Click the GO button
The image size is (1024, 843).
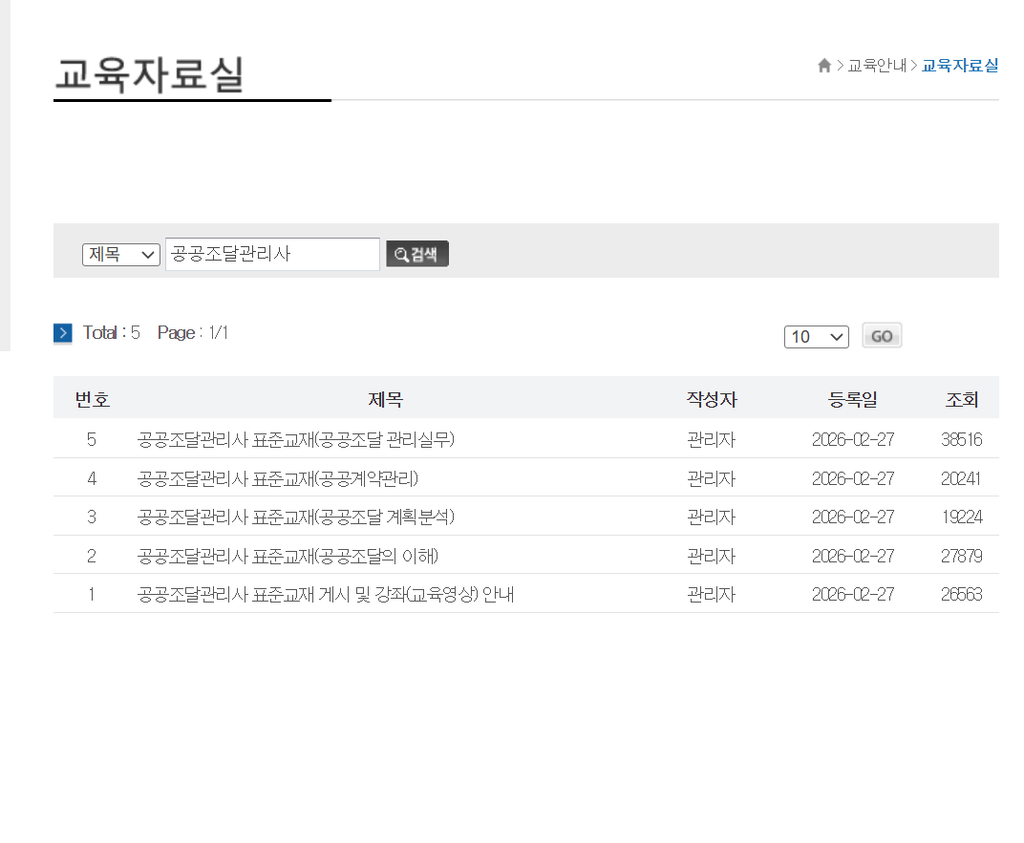click(882, 336)
